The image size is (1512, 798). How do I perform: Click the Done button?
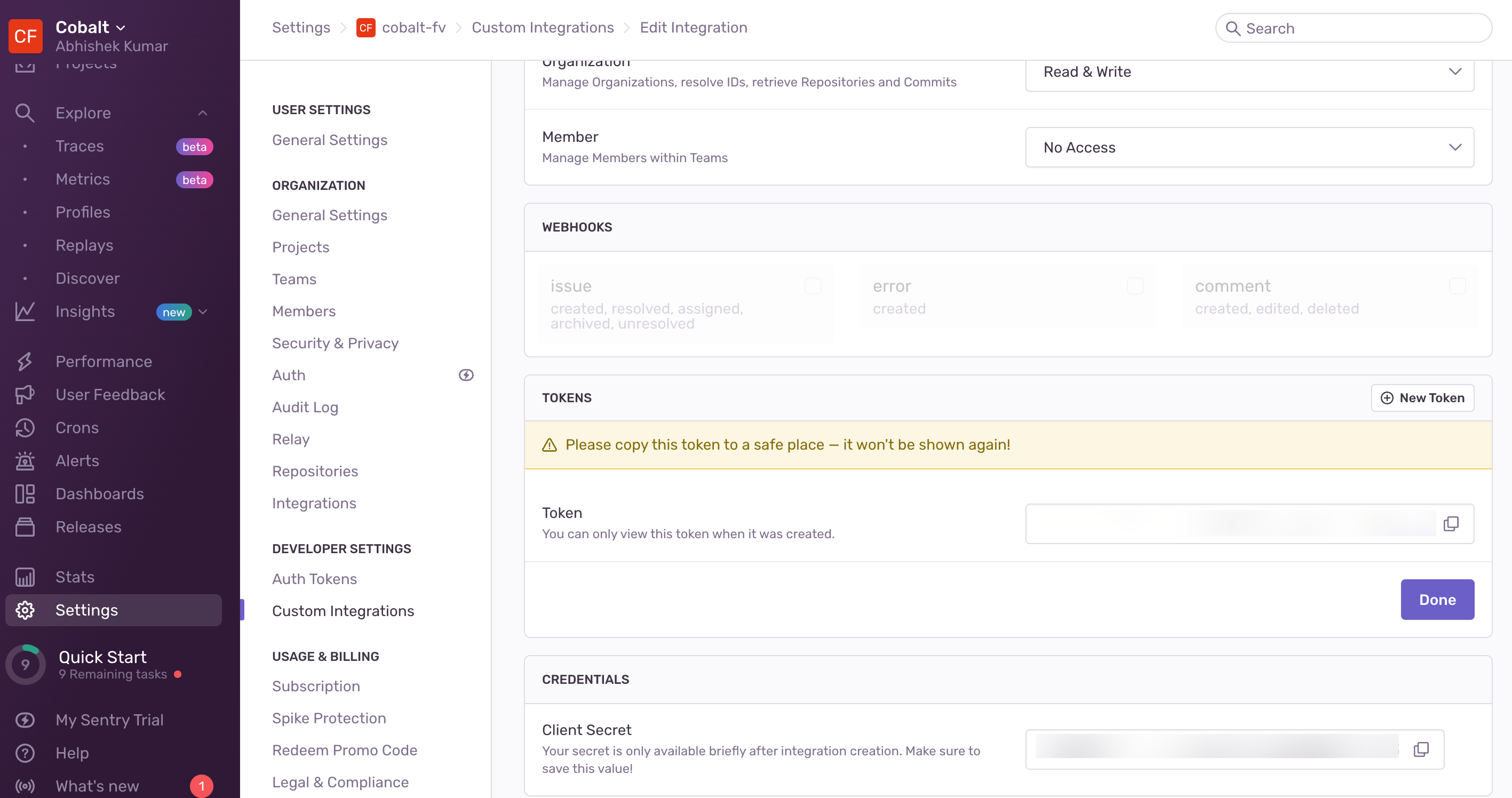(x=1436, y=599)
